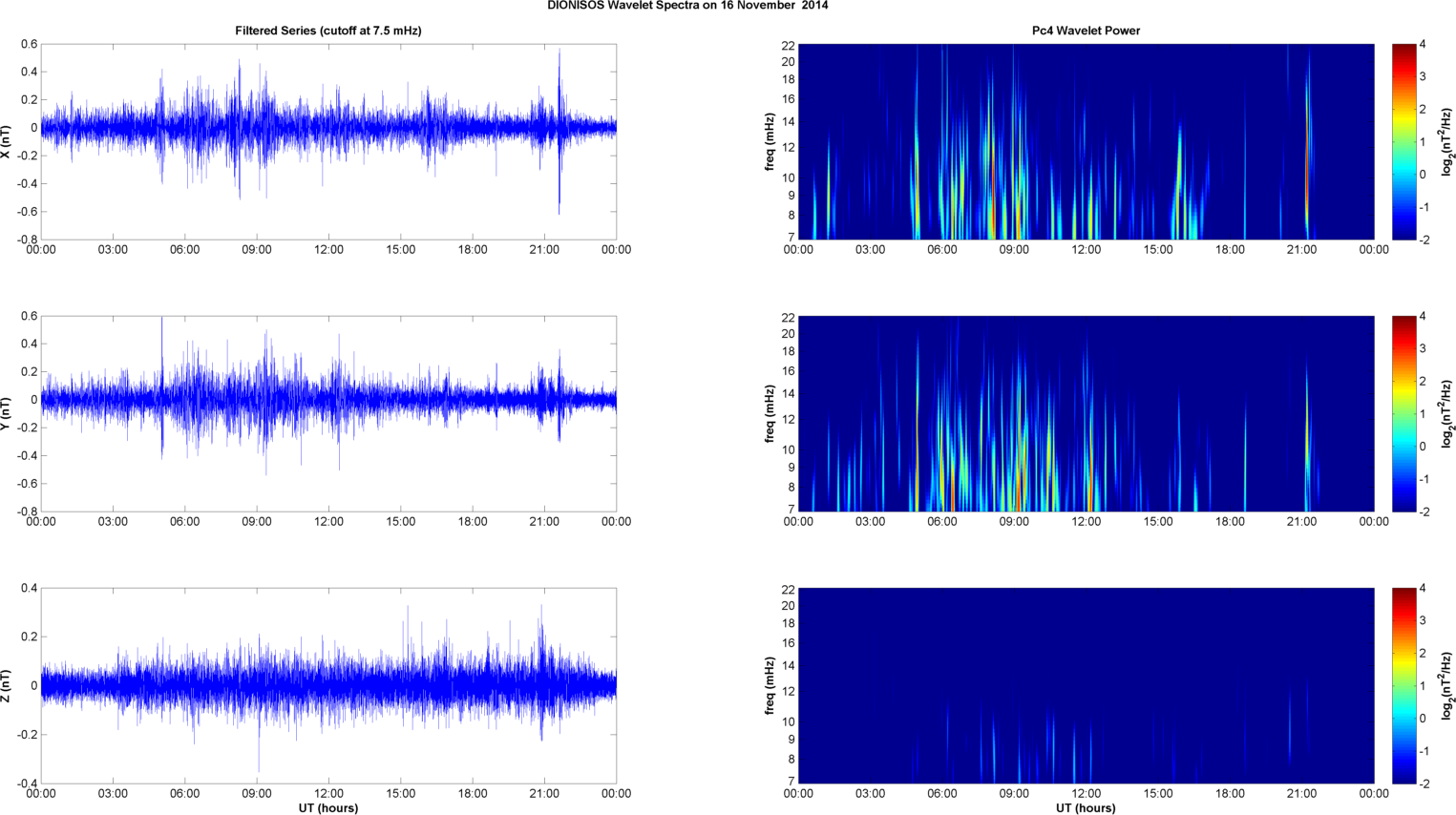Screen dimensions: 1456x815
Task: Select "UT (hours)" label under Z wavelet spectrogram
Action: pyautogui.click(x=1086, y=808)
